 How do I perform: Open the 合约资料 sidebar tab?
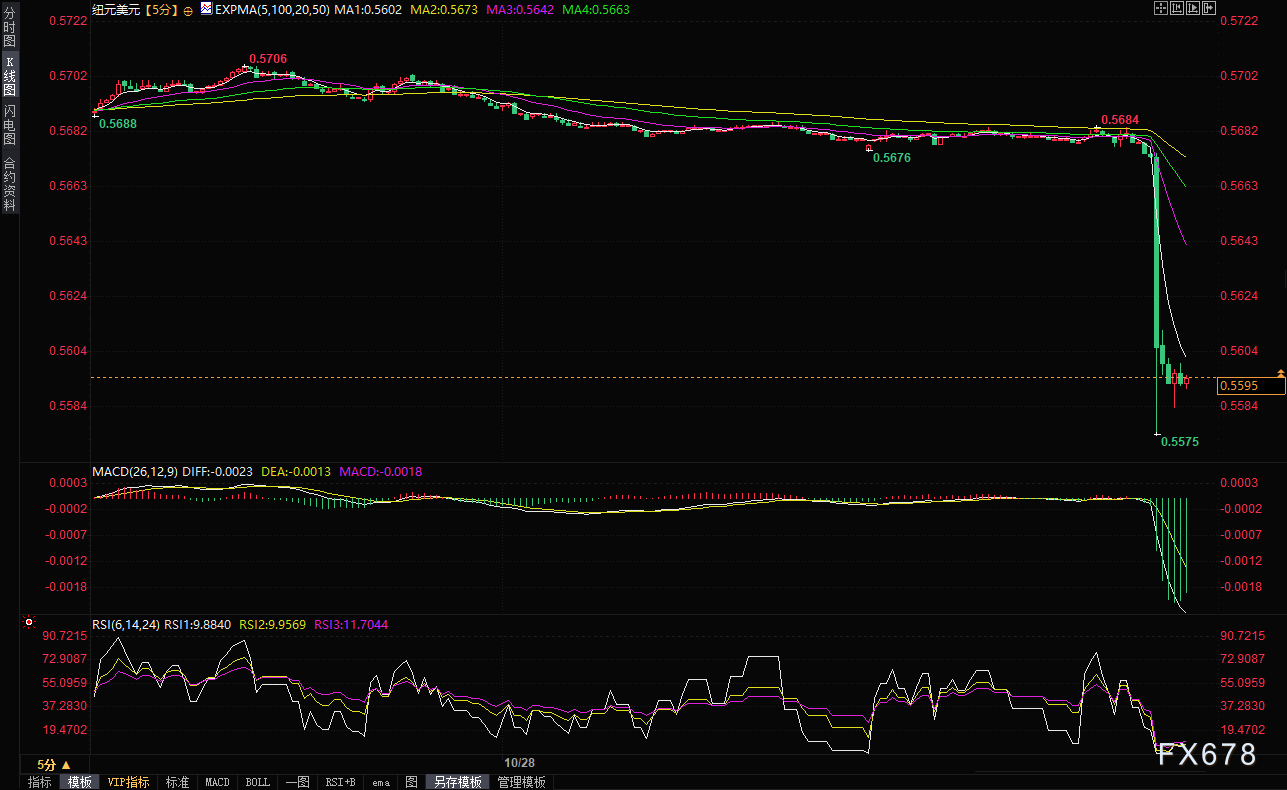9,183
